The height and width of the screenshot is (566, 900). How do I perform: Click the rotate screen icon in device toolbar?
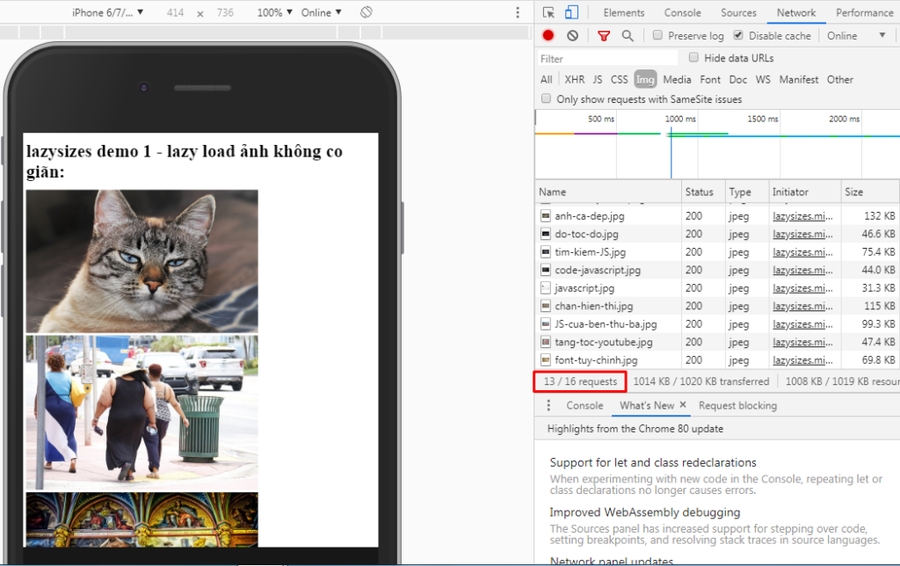pyautogui.click(x=366, y=13)
